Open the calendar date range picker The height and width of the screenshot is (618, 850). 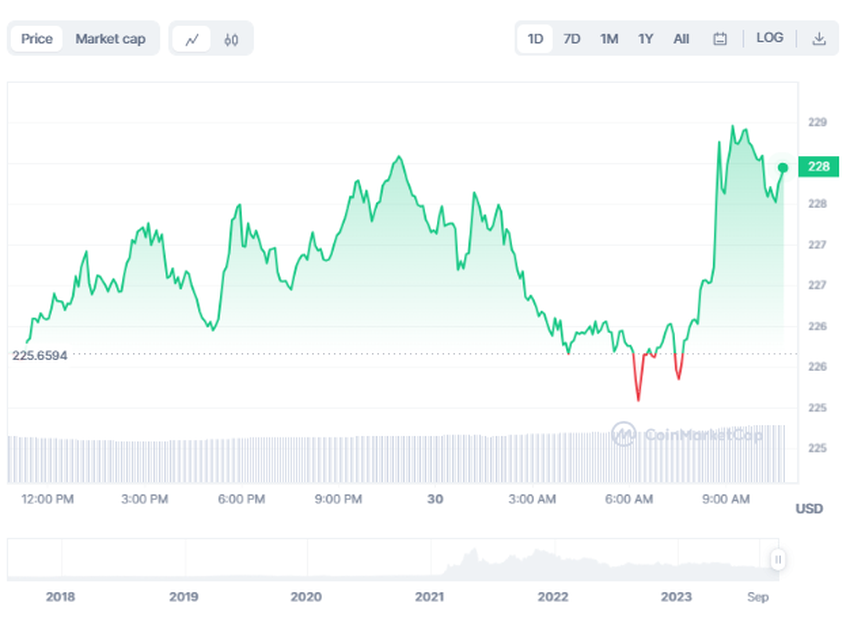tap(720, 39)
